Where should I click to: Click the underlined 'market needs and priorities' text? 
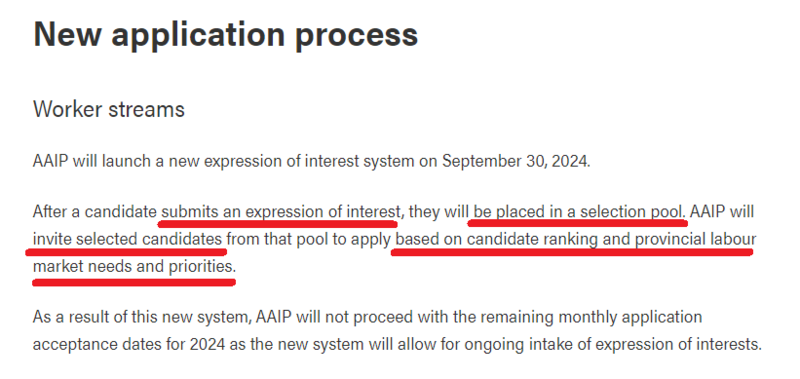tap(134, 266)
